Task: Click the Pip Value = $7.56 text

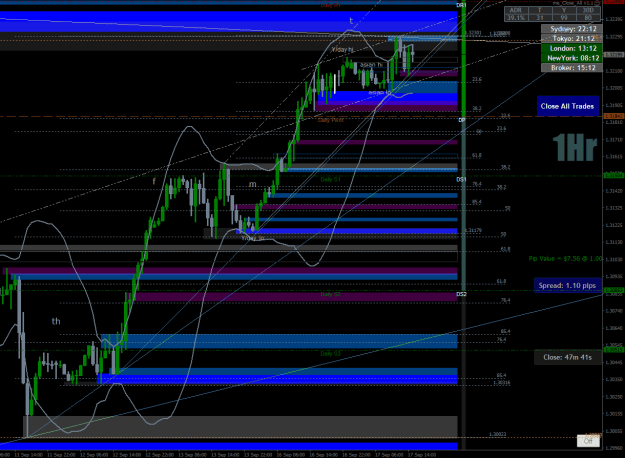Action: 565,259
